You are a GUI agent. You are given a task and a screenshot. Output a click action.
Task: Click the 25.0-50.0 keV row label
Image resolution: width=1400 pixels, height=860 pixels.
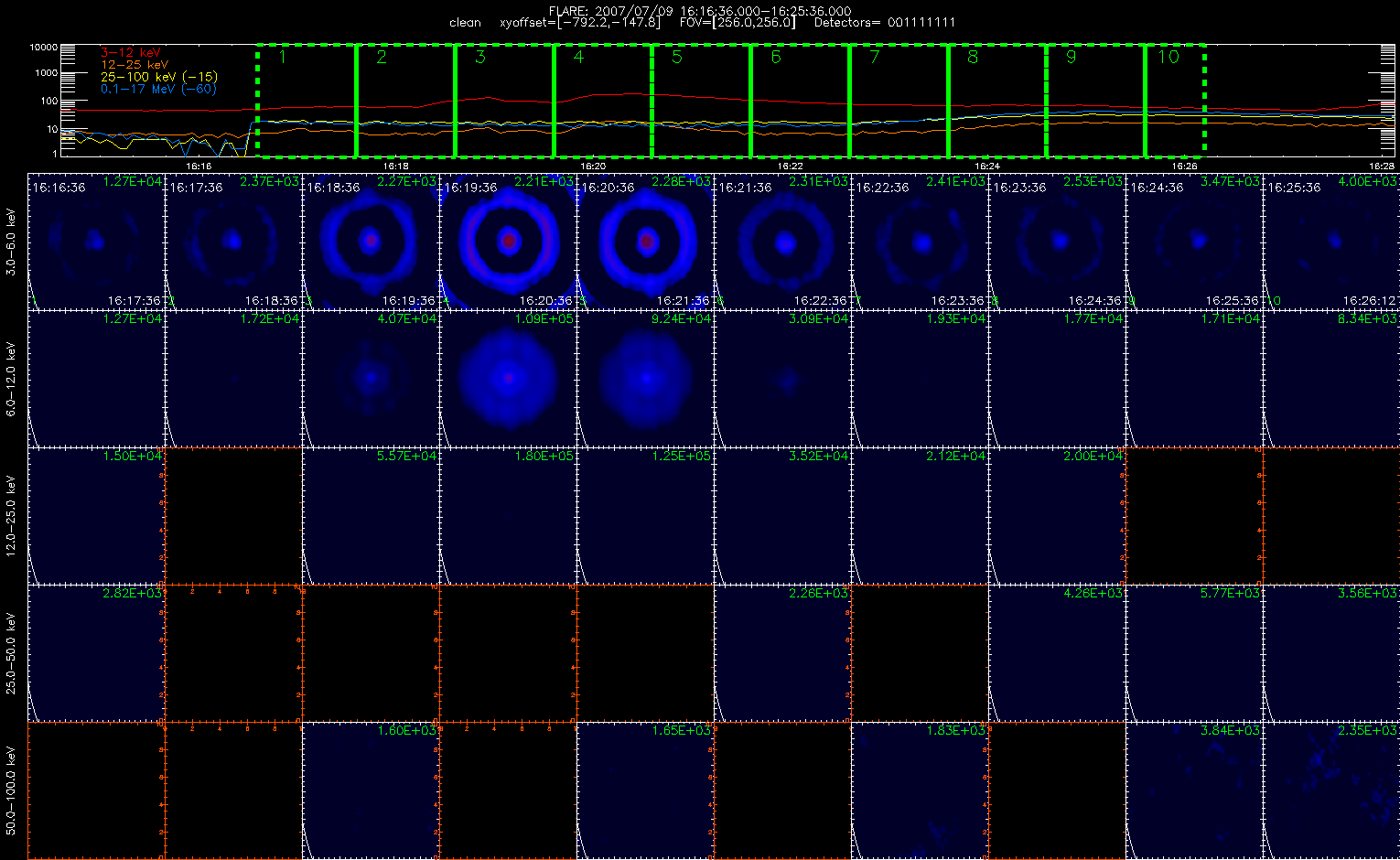tap(11, 654)
